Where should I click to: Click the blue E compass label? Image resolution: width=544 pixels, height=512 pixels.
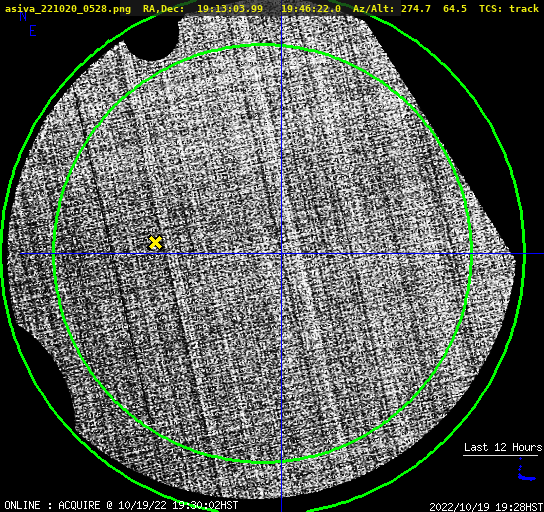[x=33, y=31]
